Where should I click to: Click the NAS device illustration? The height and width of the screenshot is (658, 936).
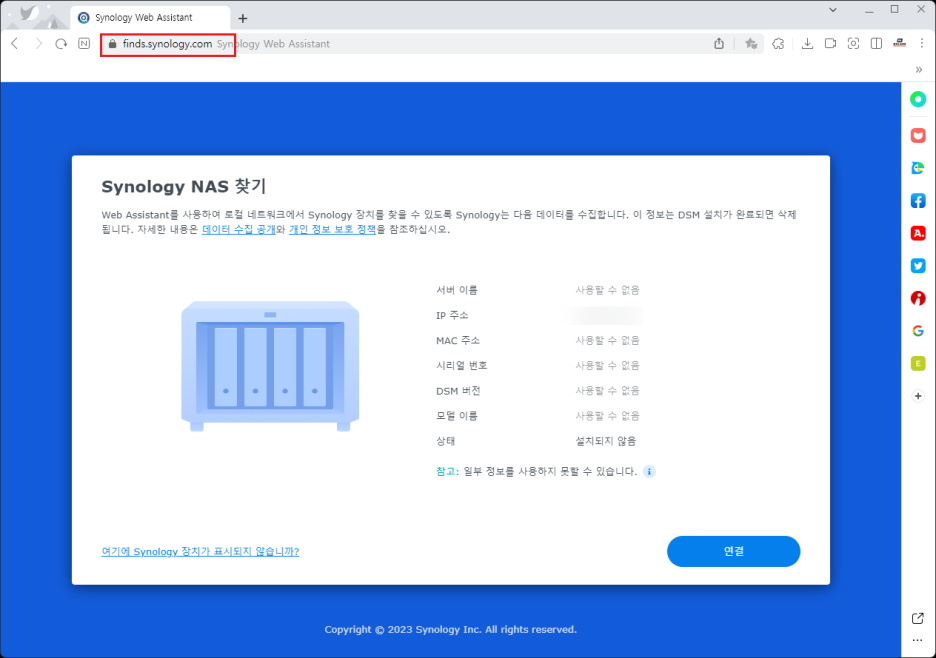[x=270, y=365]
